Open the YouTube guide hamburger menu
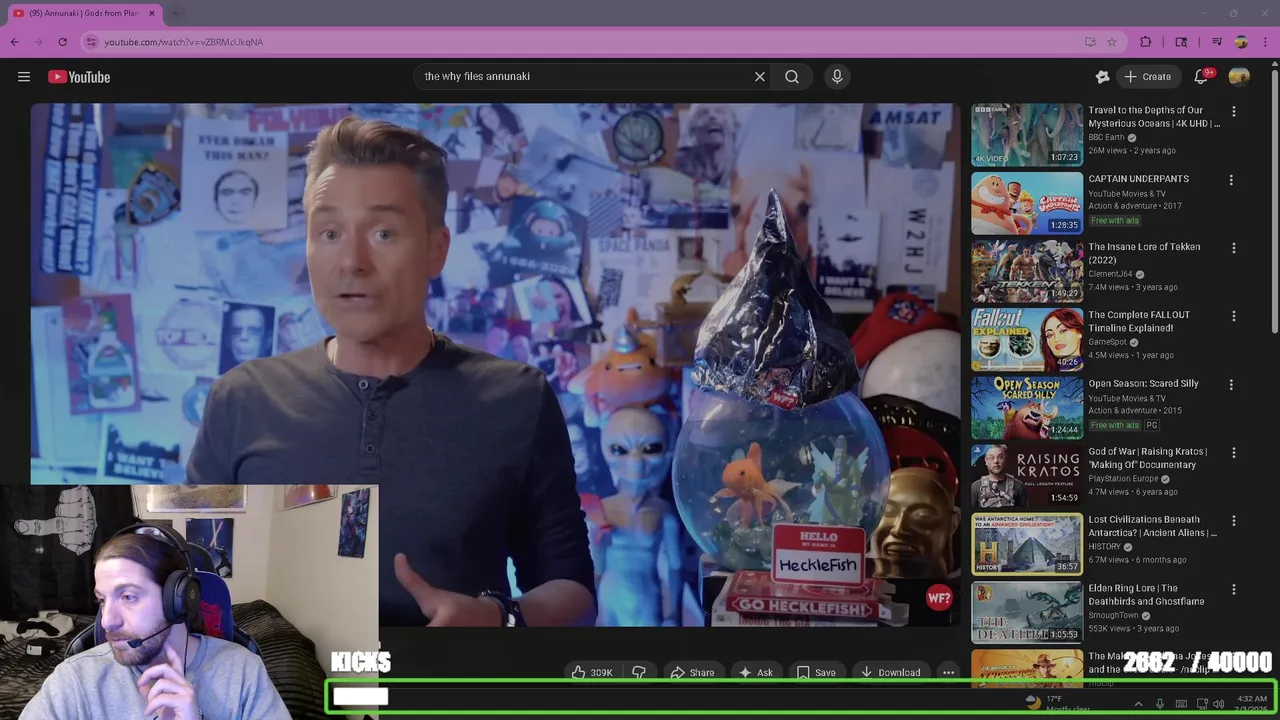Image resolution: width=1280 pixels, height=720 pixels. 24,77
